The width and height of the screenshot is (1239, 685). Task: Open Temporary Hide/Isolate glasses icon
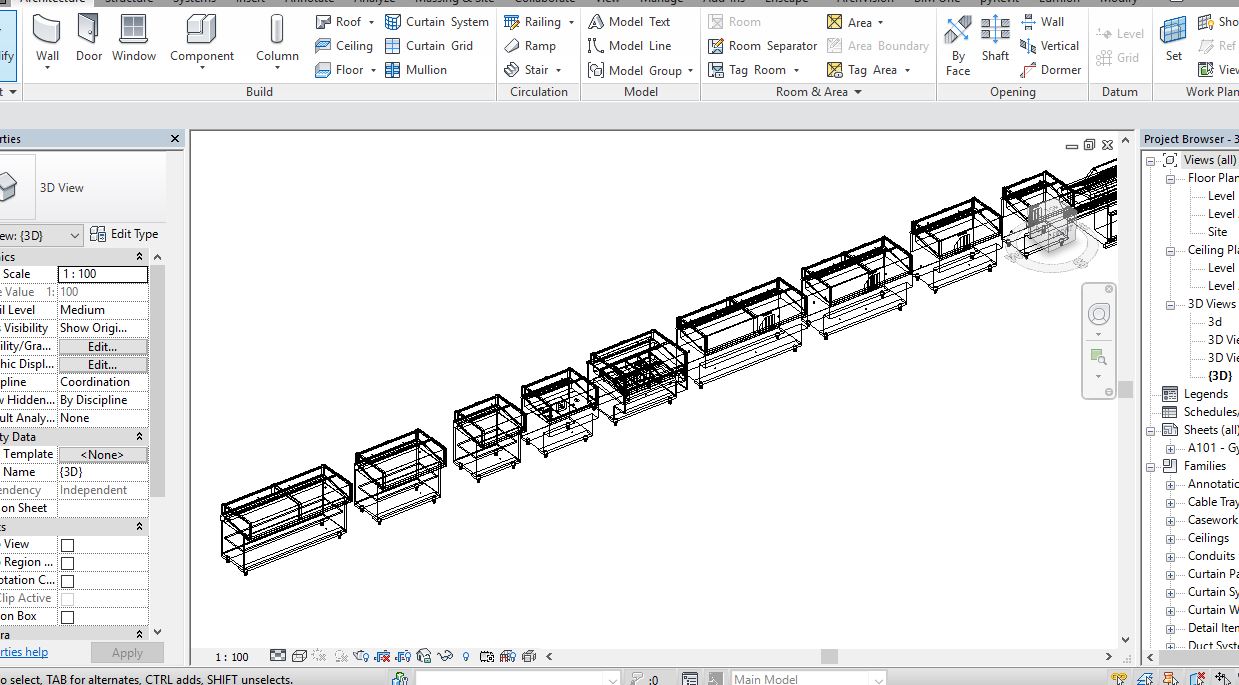[444, 657]
